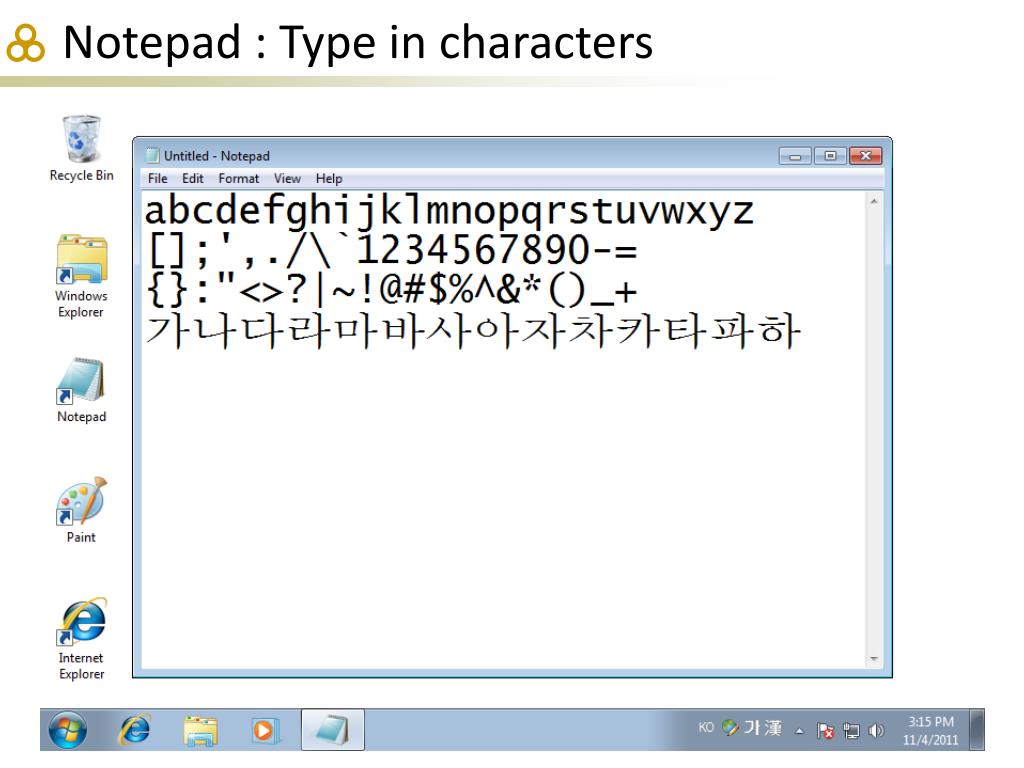This screenshot has height=768, width=1024.
Task: Open the Action Center flag icon
Action: click(x=825, y=731)
